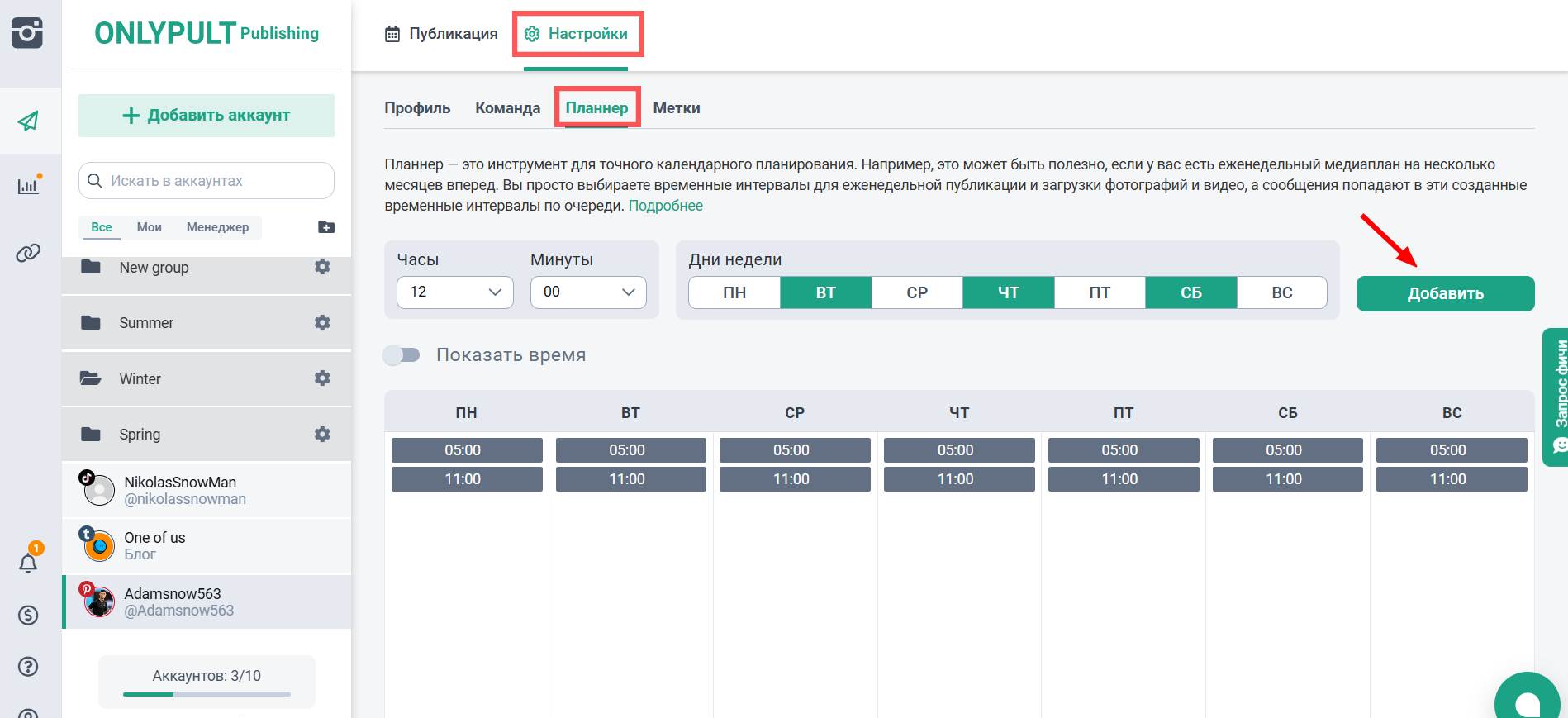Open the paper plane publishing icon

pos(29,121)
